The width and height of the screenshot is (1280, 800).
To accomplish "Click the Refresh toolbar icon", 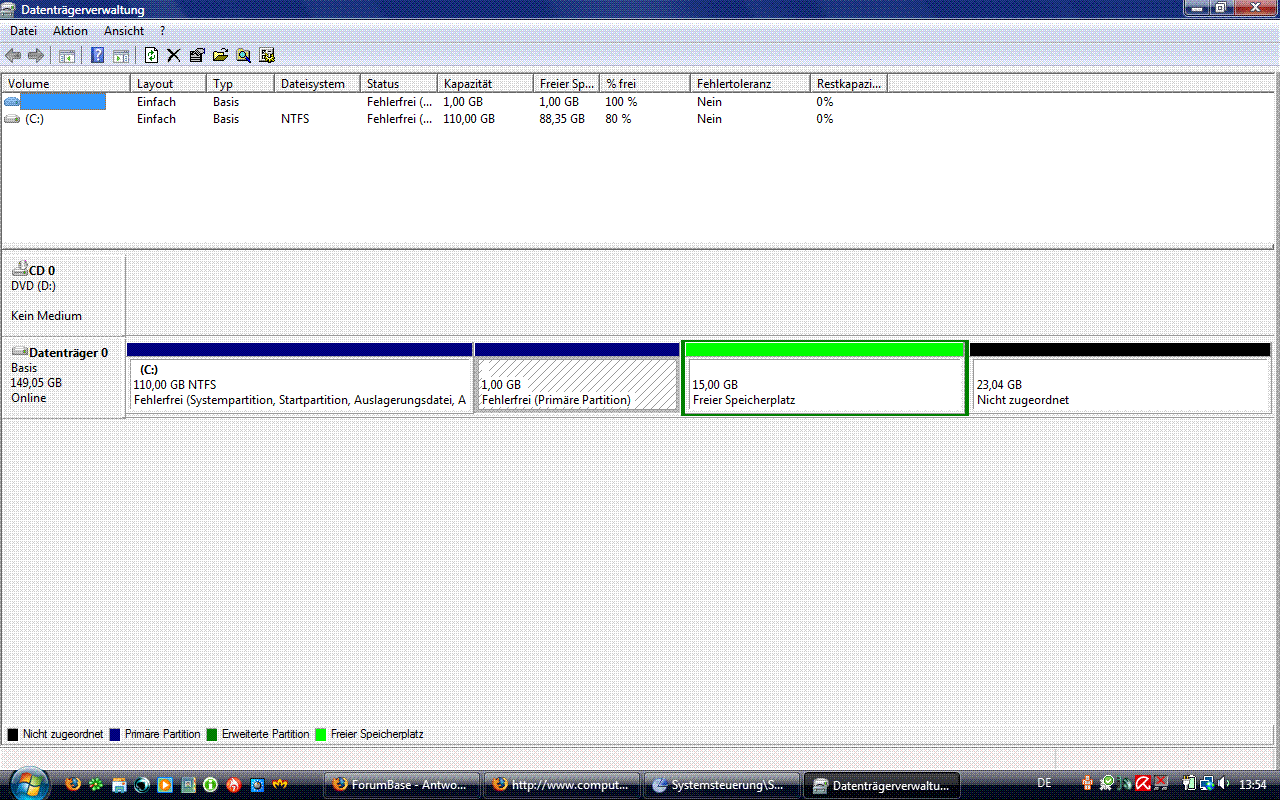I will coord(152,55).
